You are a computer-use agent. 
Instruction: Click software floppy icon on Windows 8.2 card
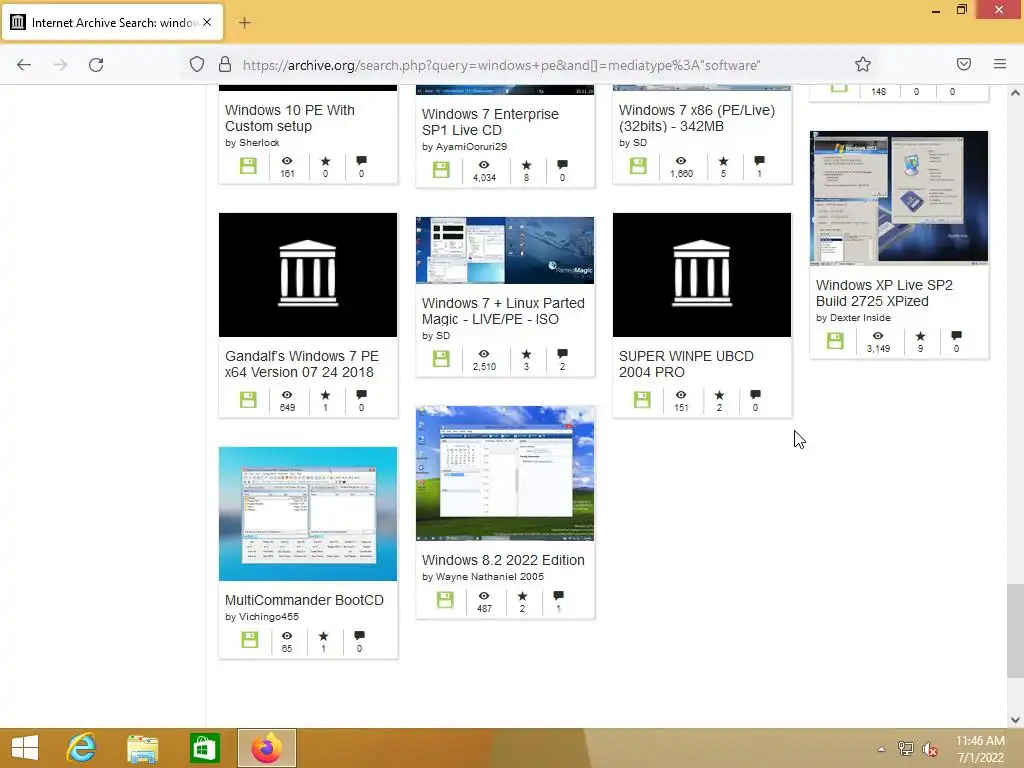point(445,600)
